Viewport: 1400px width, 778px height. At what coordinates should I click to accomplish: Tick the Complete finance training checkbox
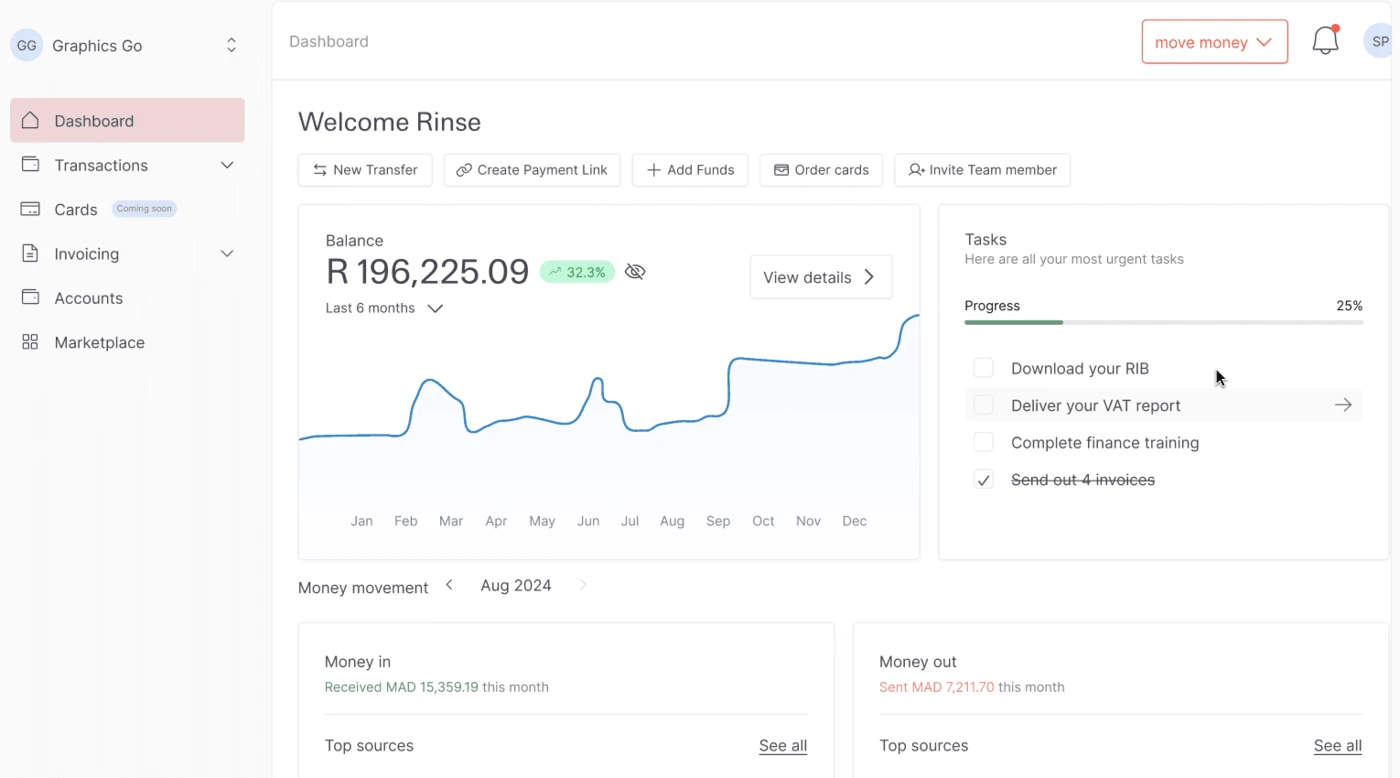(984, 442)
